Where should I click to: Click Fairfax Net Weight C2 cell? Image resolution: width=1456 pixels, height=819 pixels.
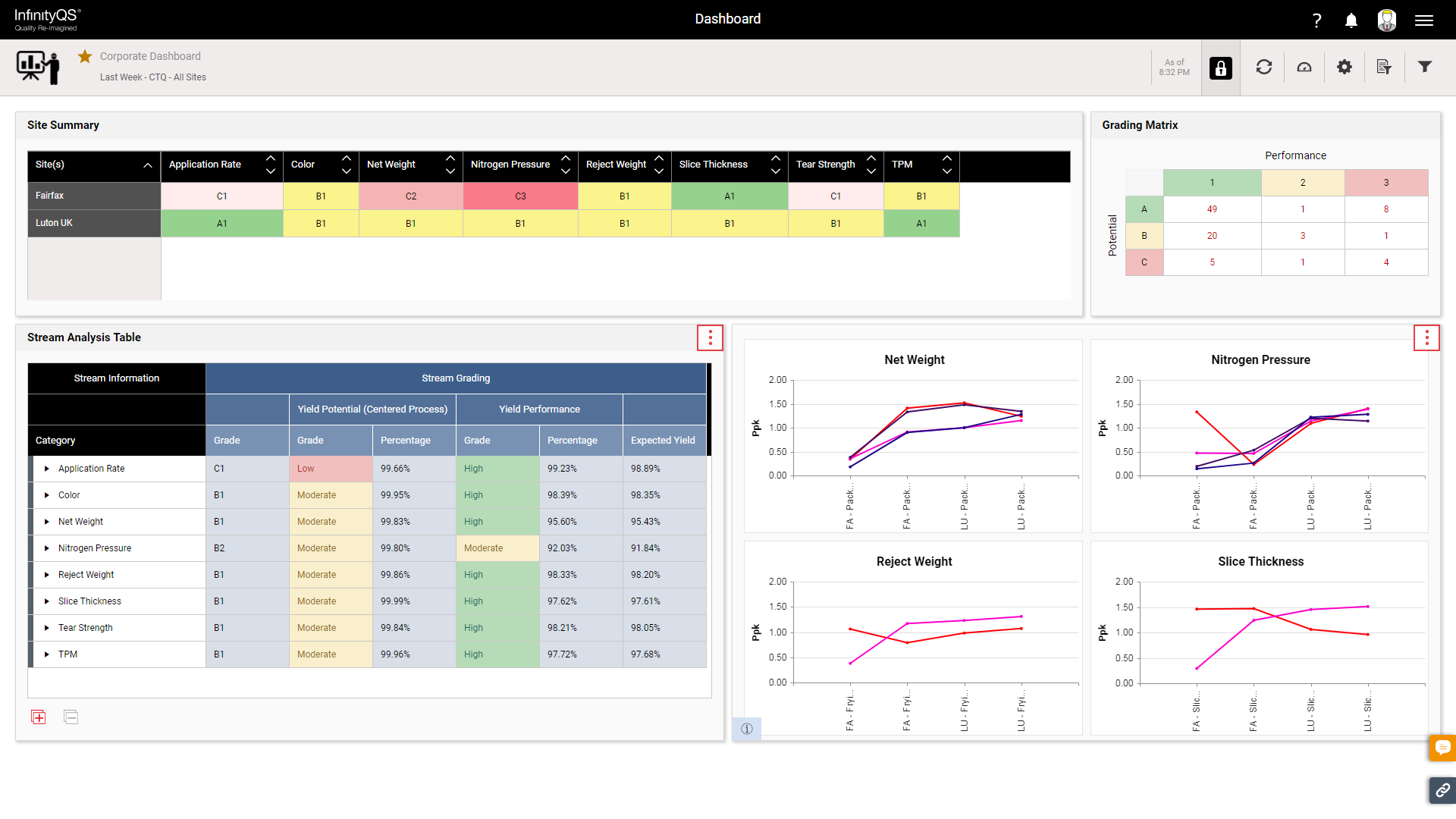pyautogui.click(x=411, y=196)
